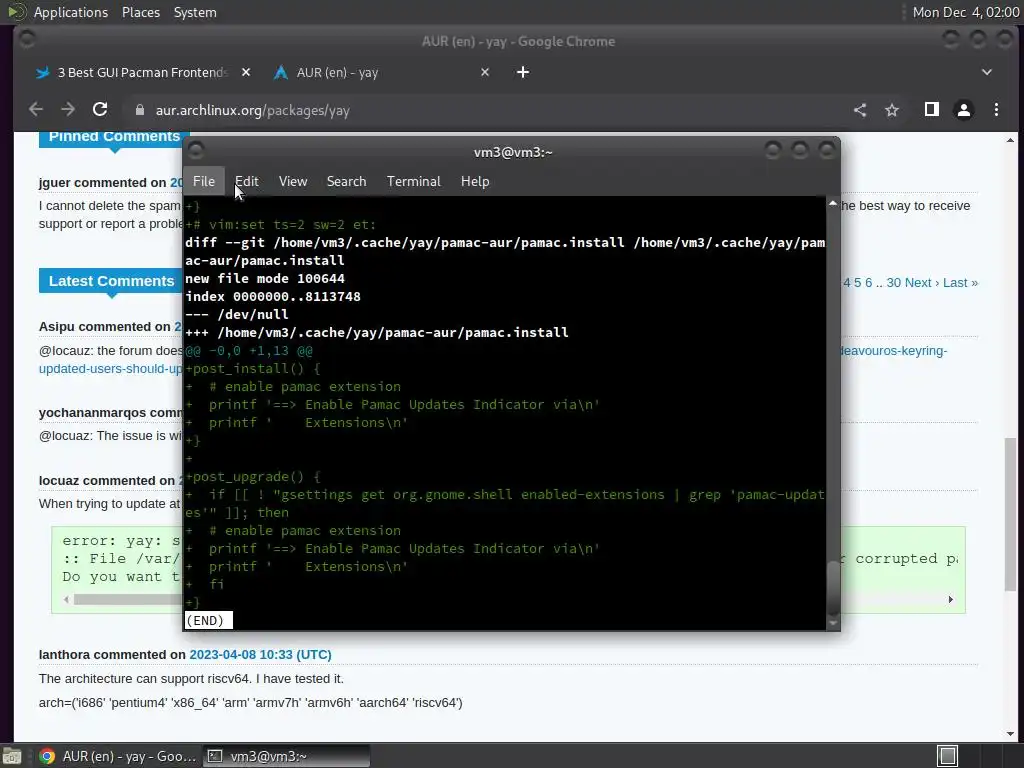This screenshot has height=768, width=1024.
Task: Open Chrome three-dot menu
Action: (997, 110)
